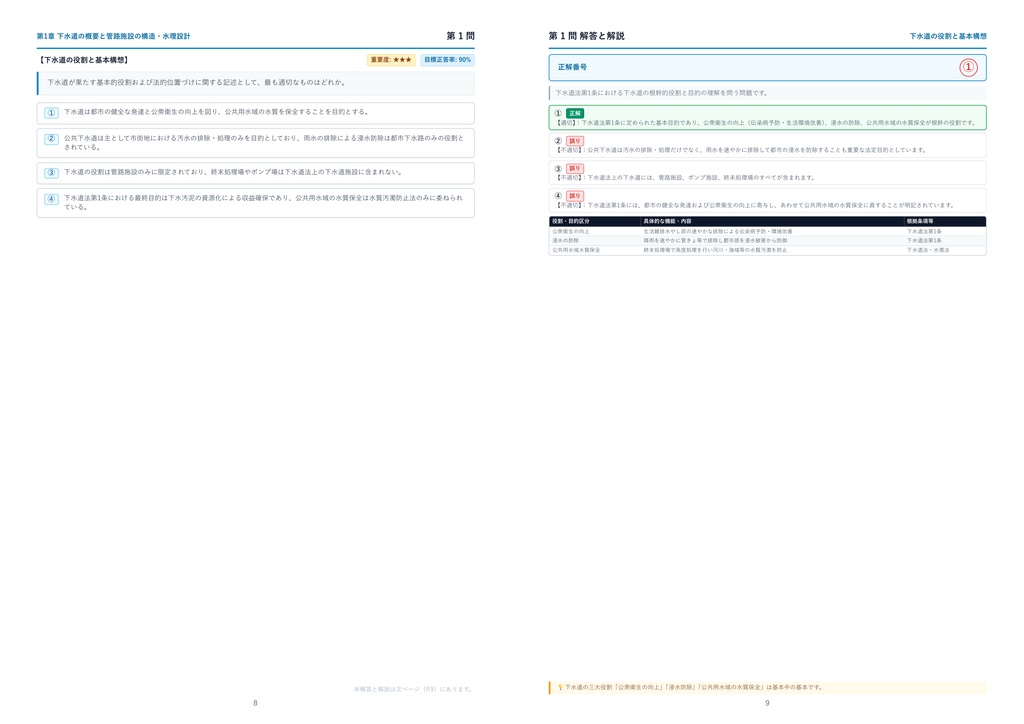Click the 【下水道の役割と基本構想】 section title
This screenshot has width=1024, height=724.
83,60
